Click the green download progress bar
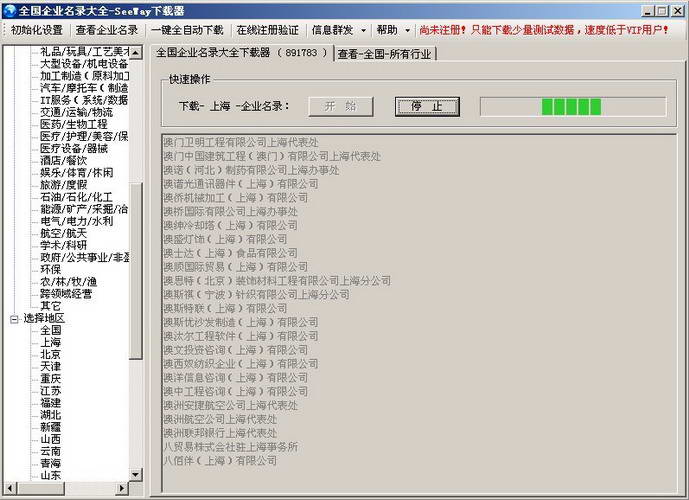This screenshot has height=500, width=689. click(x=573, y=106)
